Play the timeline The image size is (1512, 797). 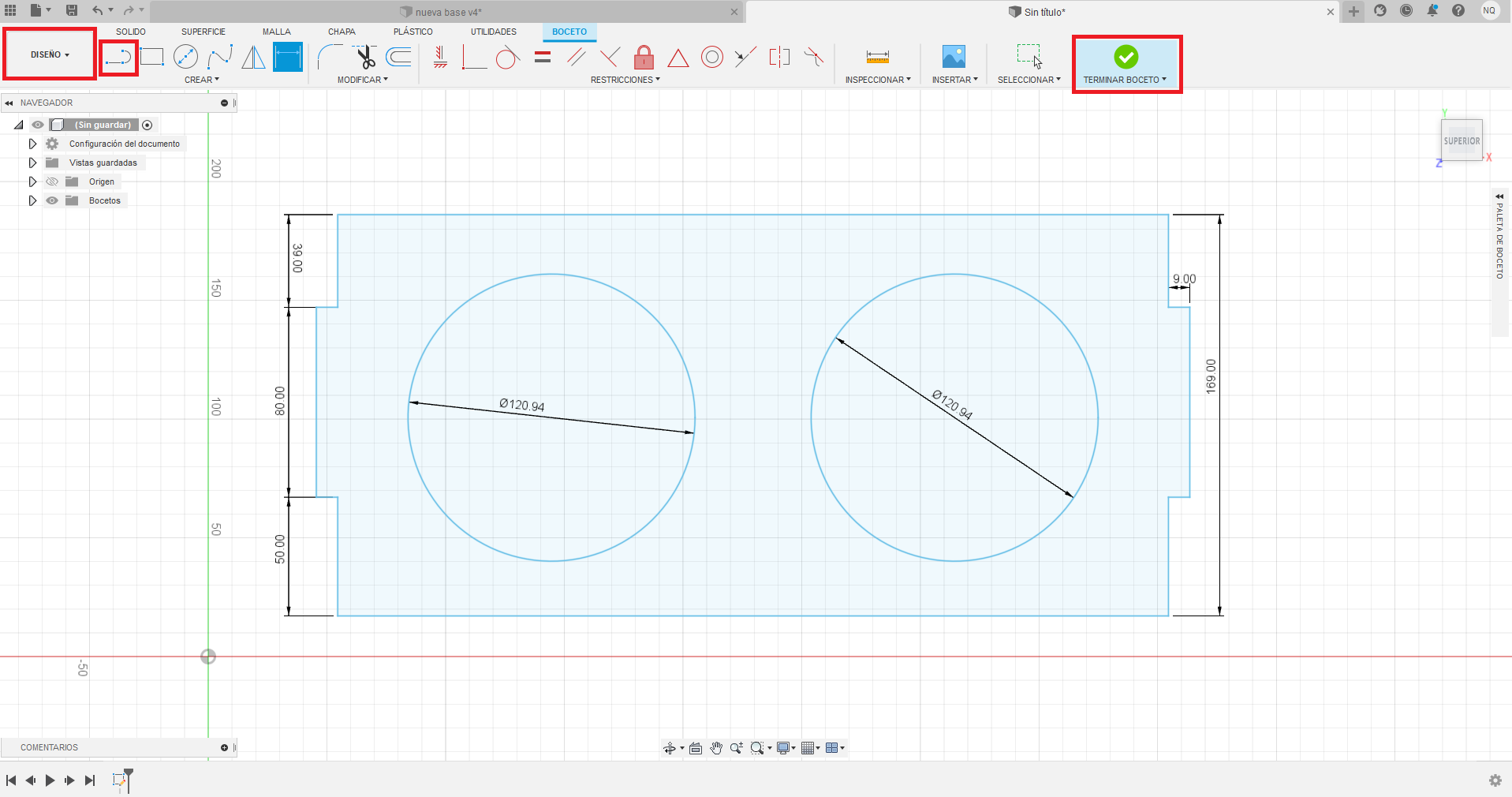(50, 780)
